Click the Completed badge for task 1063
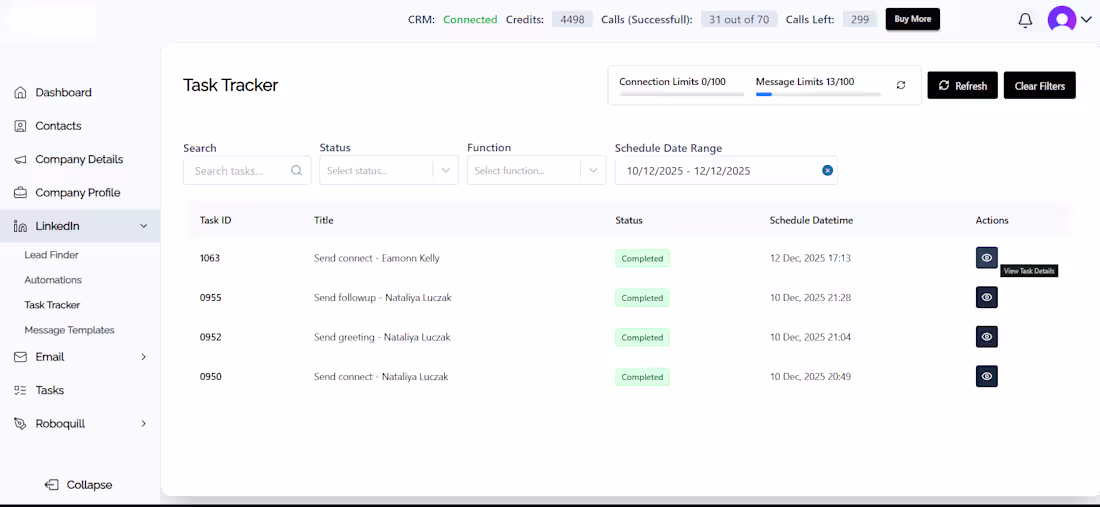Screen dimensions: 1100x507 (x=642, y=258)
